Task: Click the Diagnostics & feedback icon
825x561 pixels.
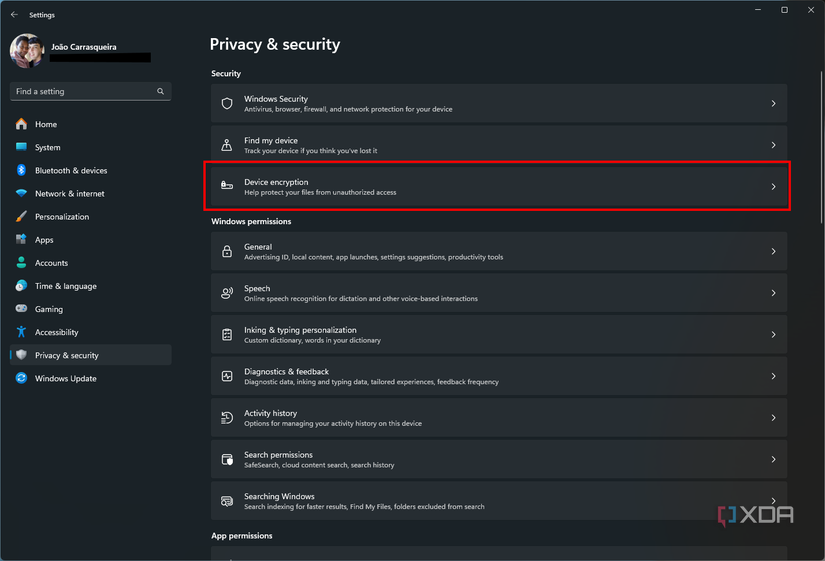Action: pyautogui.click(x=227, y=376)
